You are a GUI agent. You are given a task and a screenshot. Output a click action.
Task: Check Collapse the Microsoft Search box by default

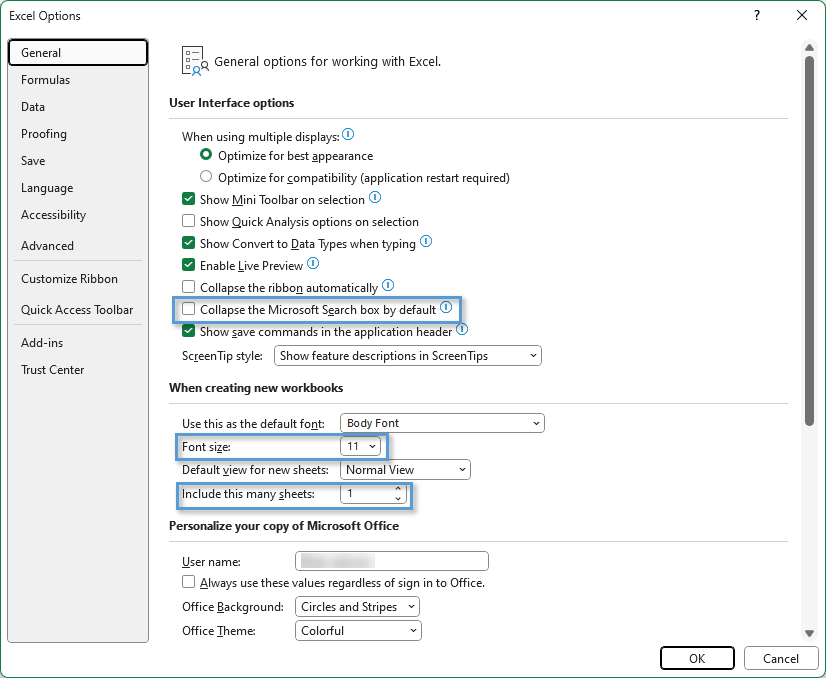188,310
